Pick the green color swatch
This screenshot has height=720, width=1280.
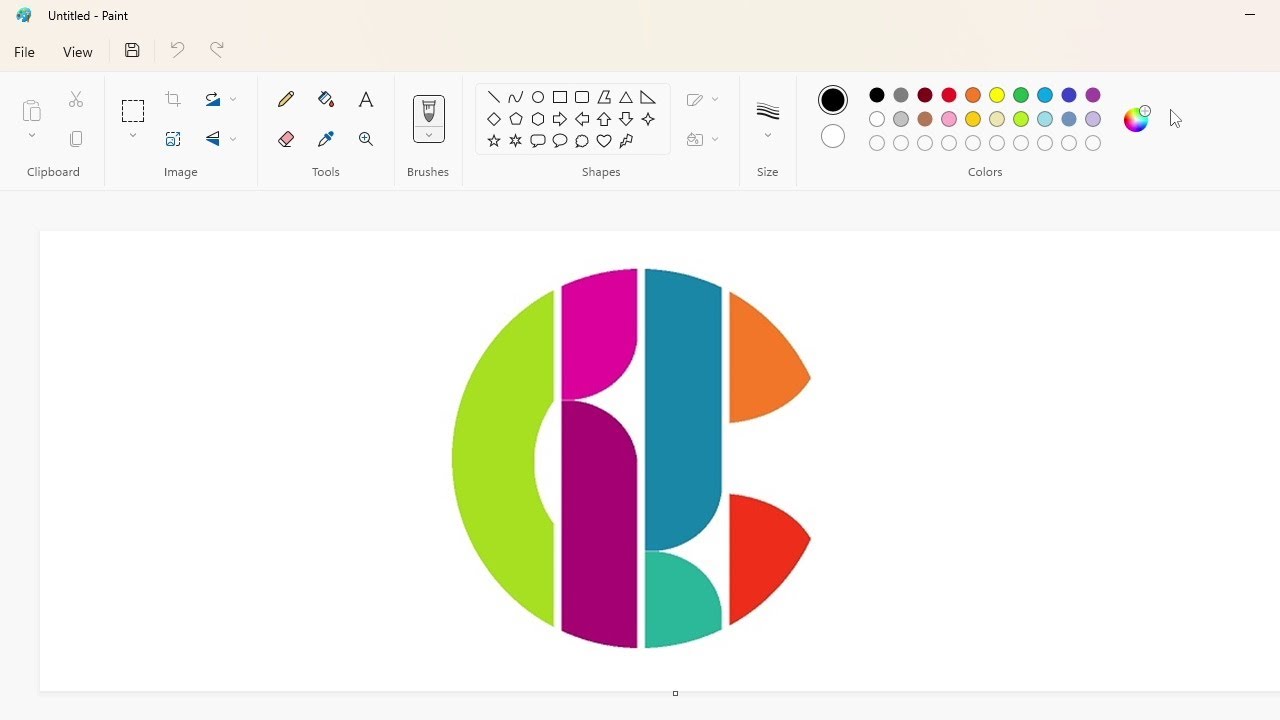[1021, 95]
